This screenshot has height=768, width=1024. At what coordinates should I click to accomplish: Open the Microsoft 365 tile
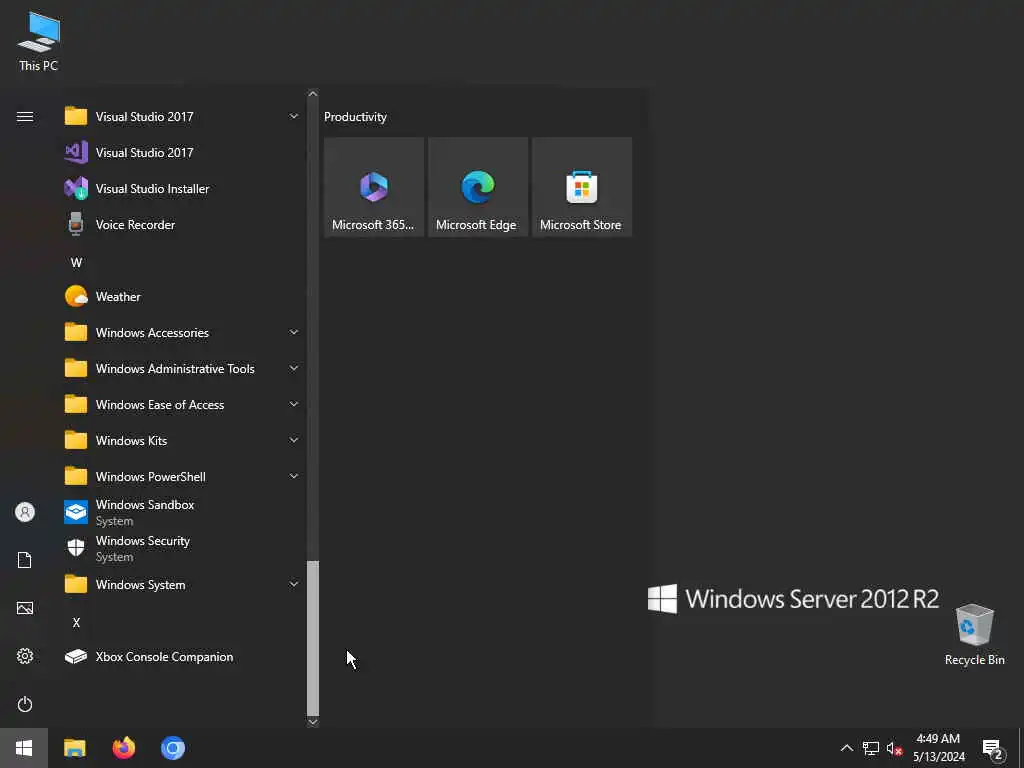pyautogui.click(x=374, y=187)
